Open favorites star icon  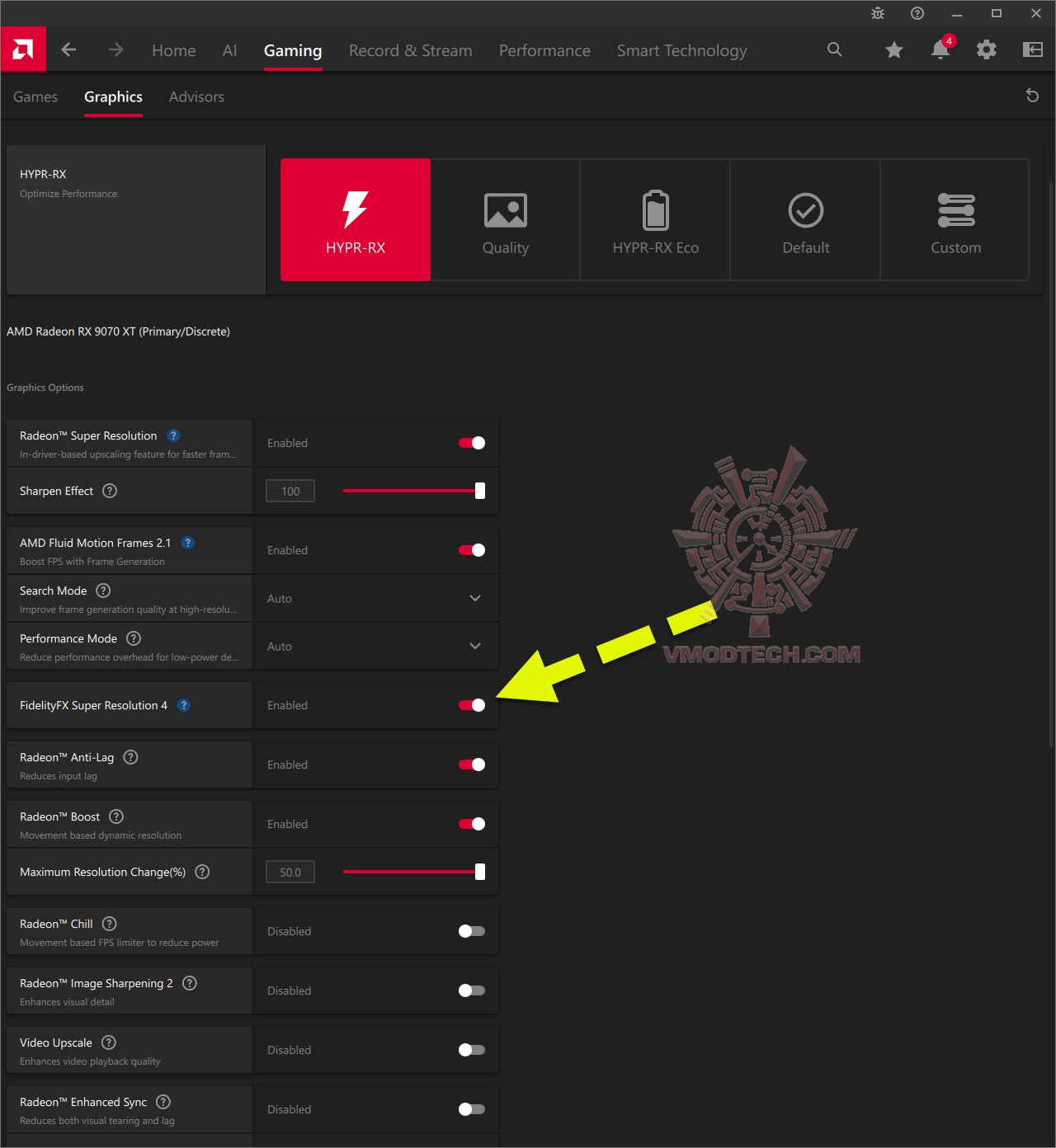point(893,50)
